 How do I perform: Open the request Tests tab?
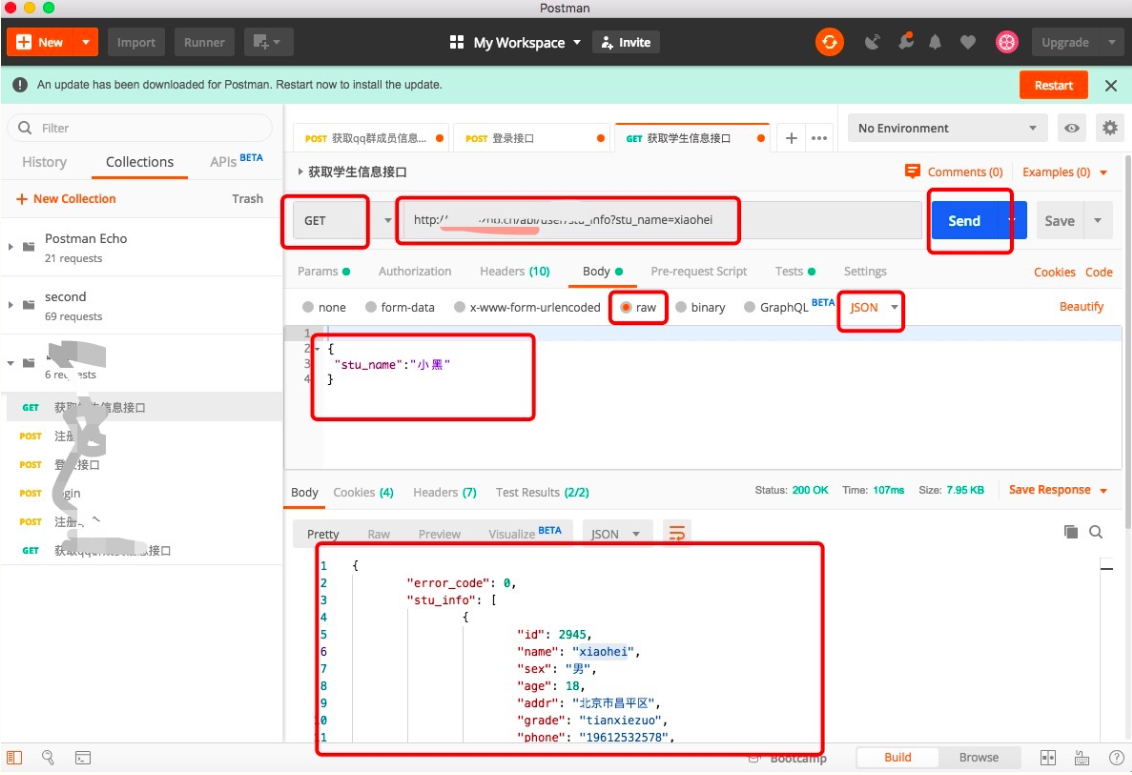(x=795, y=271)
